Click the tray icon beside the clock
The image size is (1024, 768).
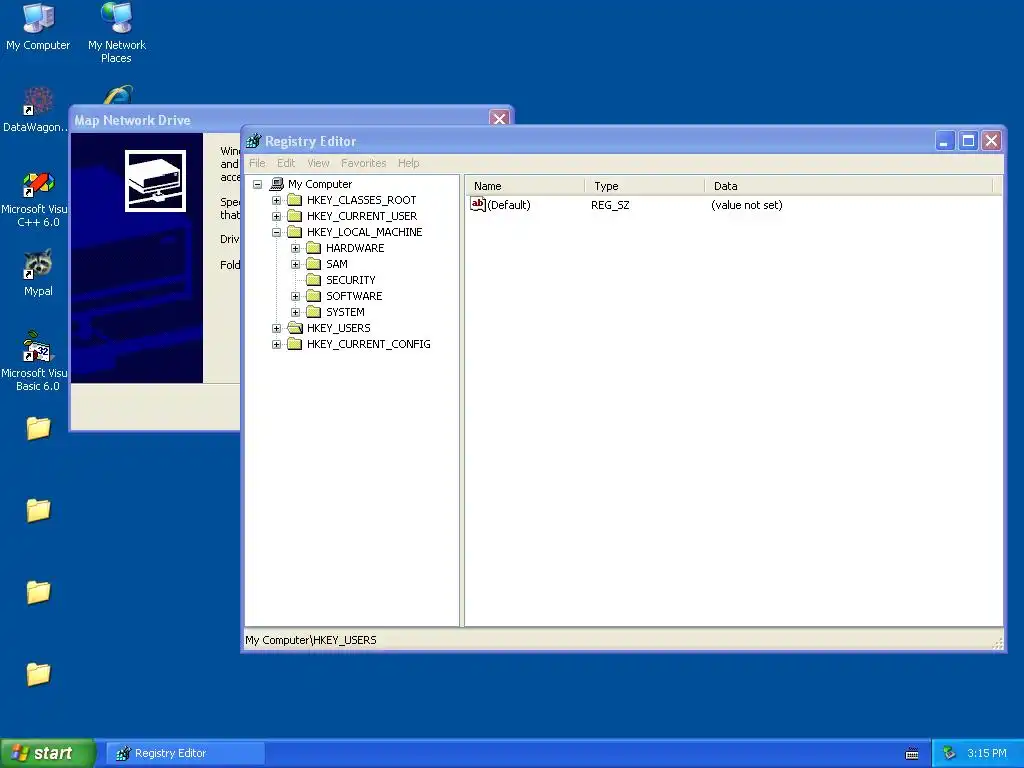pyautogui.click(x=949, y=753)
